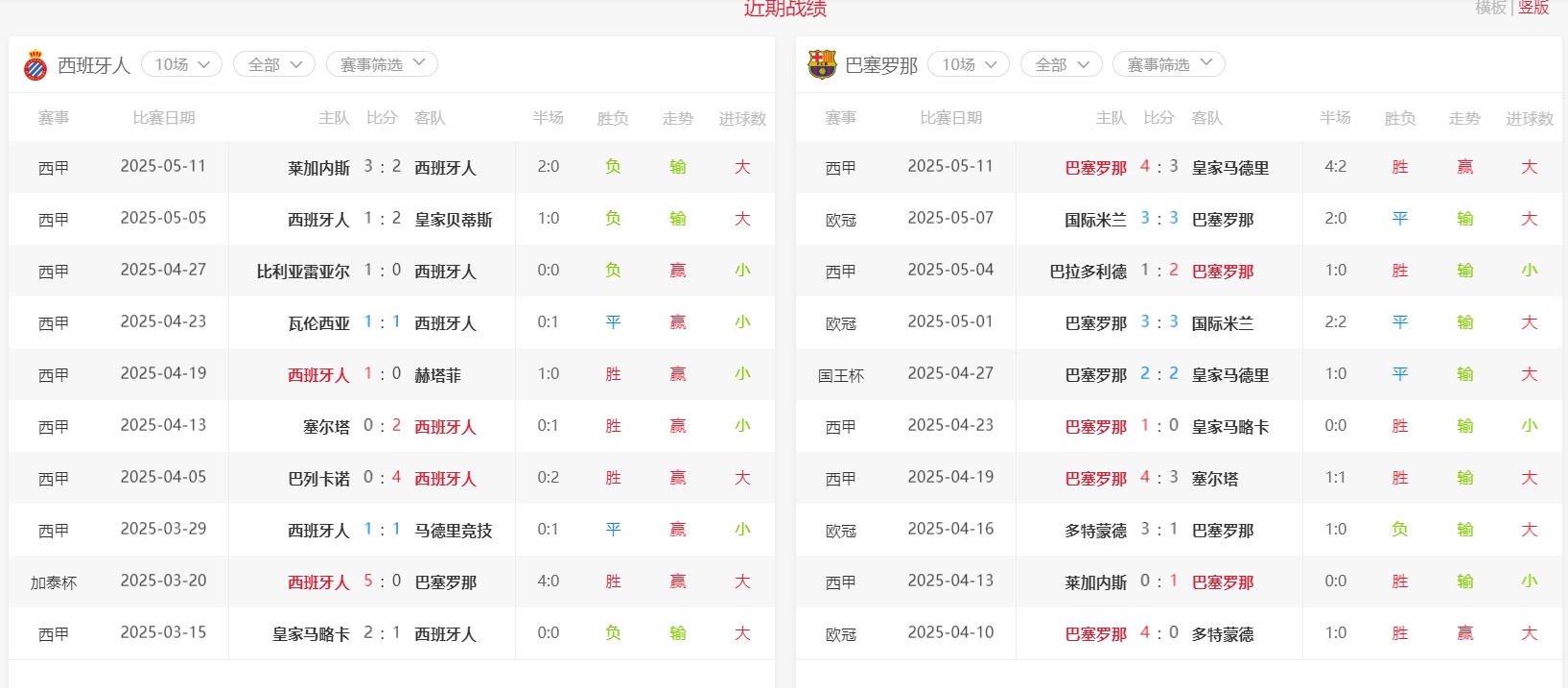
Task: Expand Espanyol's 全部 filter dropdown
Action: pos(274,64)
